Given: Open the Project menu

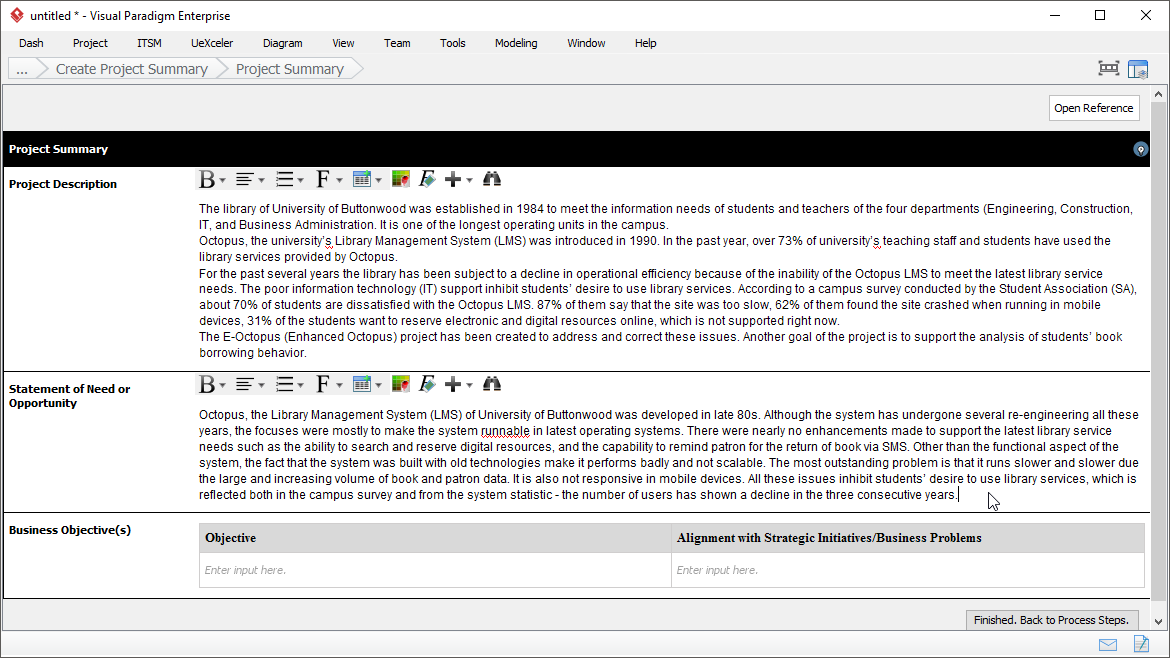Looking at the screenshot, I should 90,43.
